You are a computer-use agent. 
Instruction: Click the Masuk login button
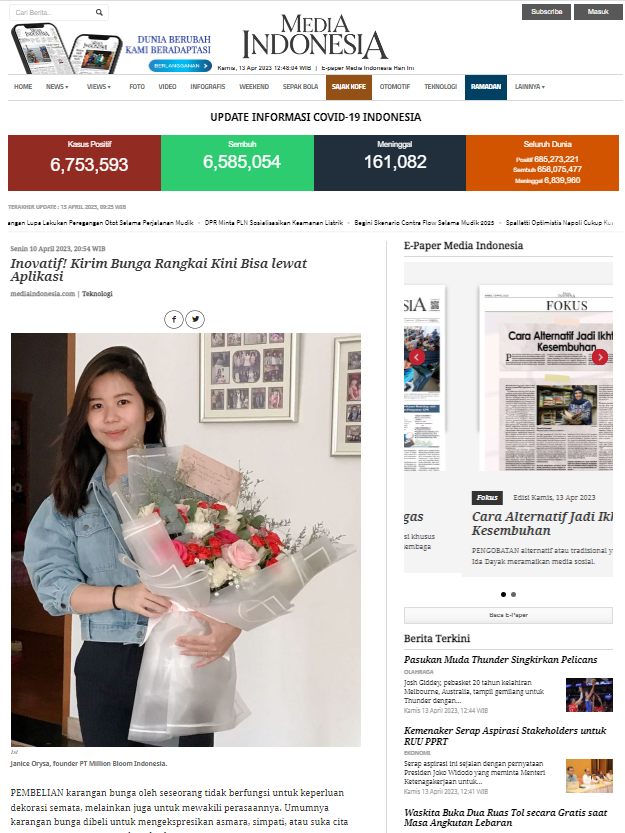[x=598, y=12]
